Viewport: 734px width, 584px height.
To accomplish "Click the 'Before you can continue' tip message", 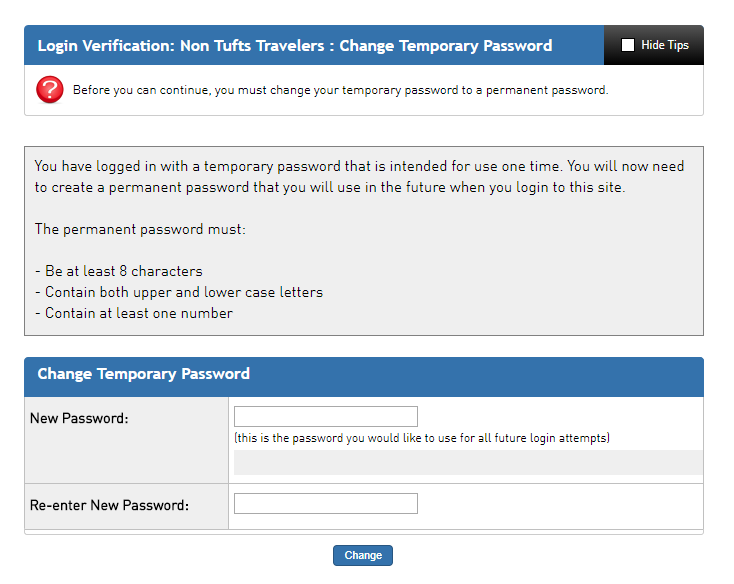I will point(340,90).
